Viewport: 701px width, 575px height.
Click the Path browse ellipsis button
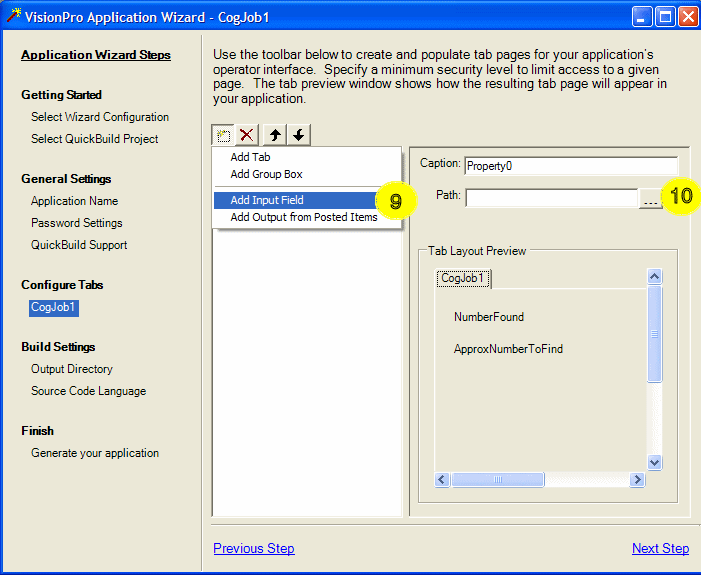click(651, 198)
